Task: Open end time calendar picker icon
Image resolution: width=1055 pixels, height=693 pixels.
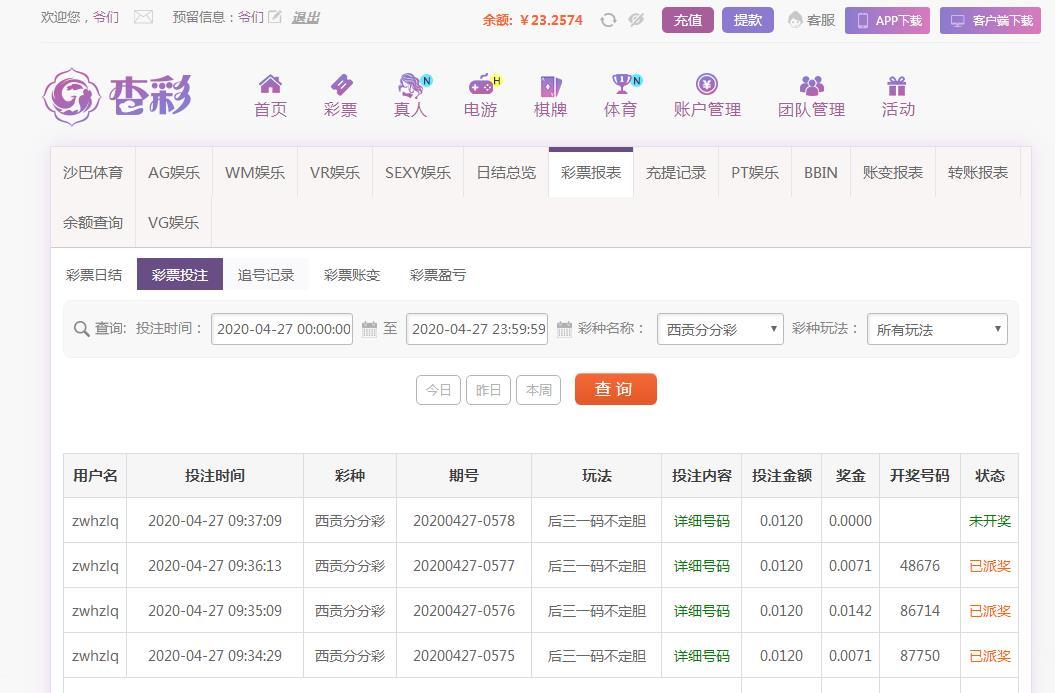Action: click(x=564, y=329)
